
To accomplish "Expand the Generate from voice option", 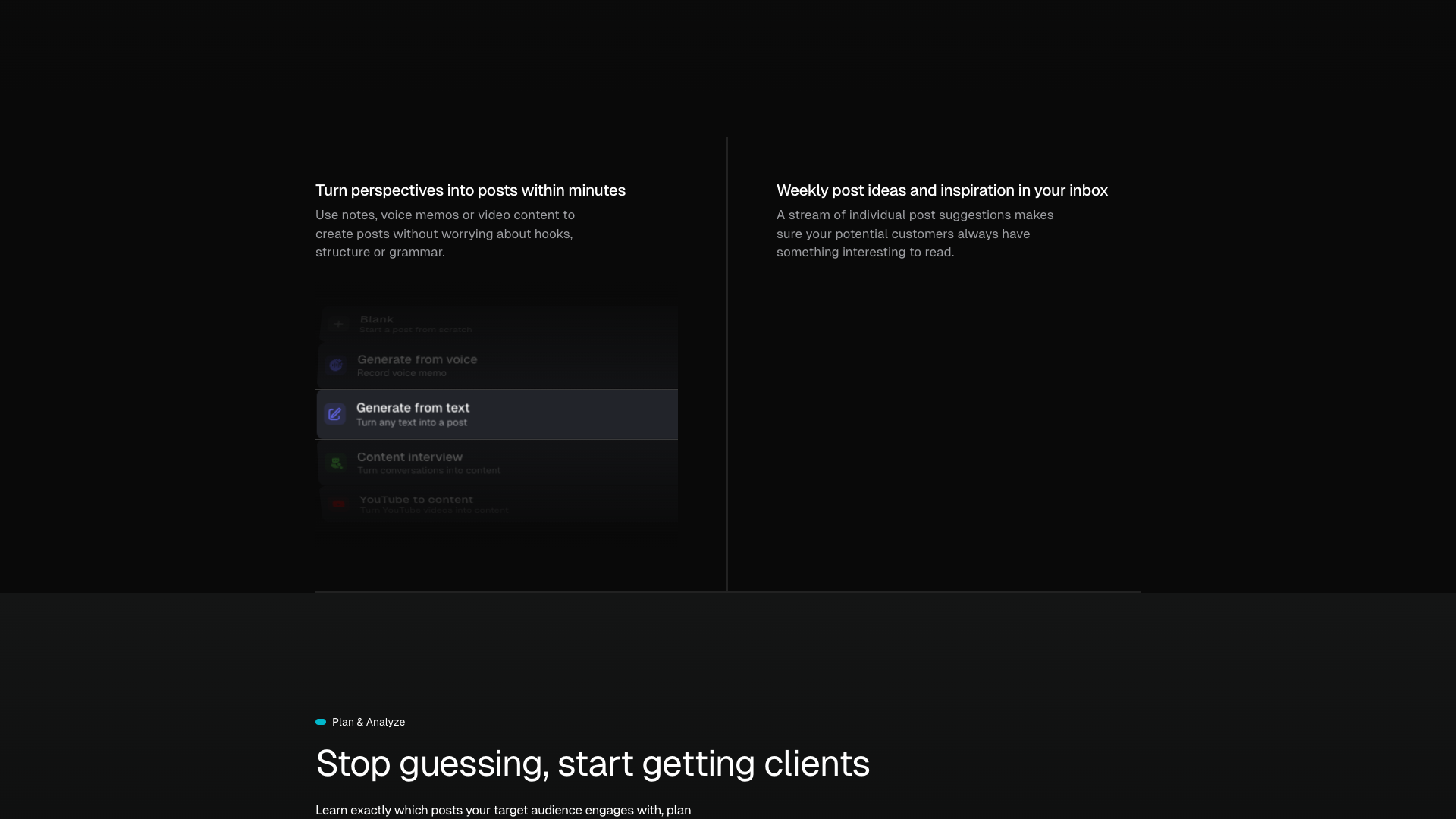I will click(497, 365).
